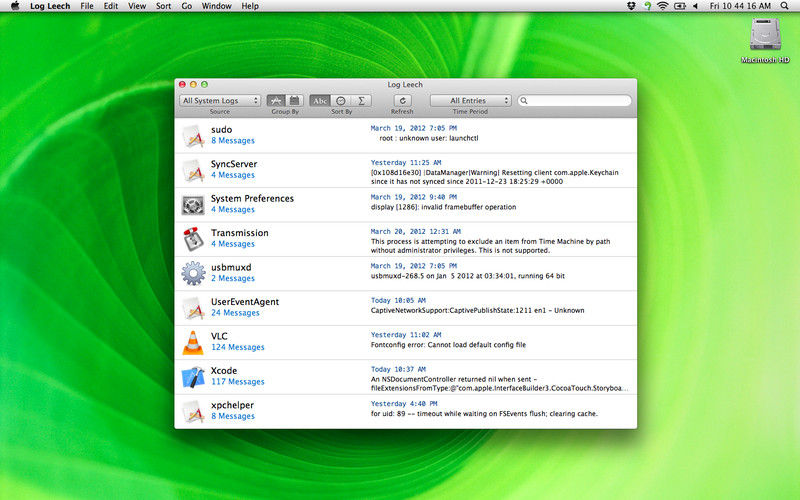The image size is (800, 500).
Task: Click the Refresh button in toolbar
Action: pos(402,101)
